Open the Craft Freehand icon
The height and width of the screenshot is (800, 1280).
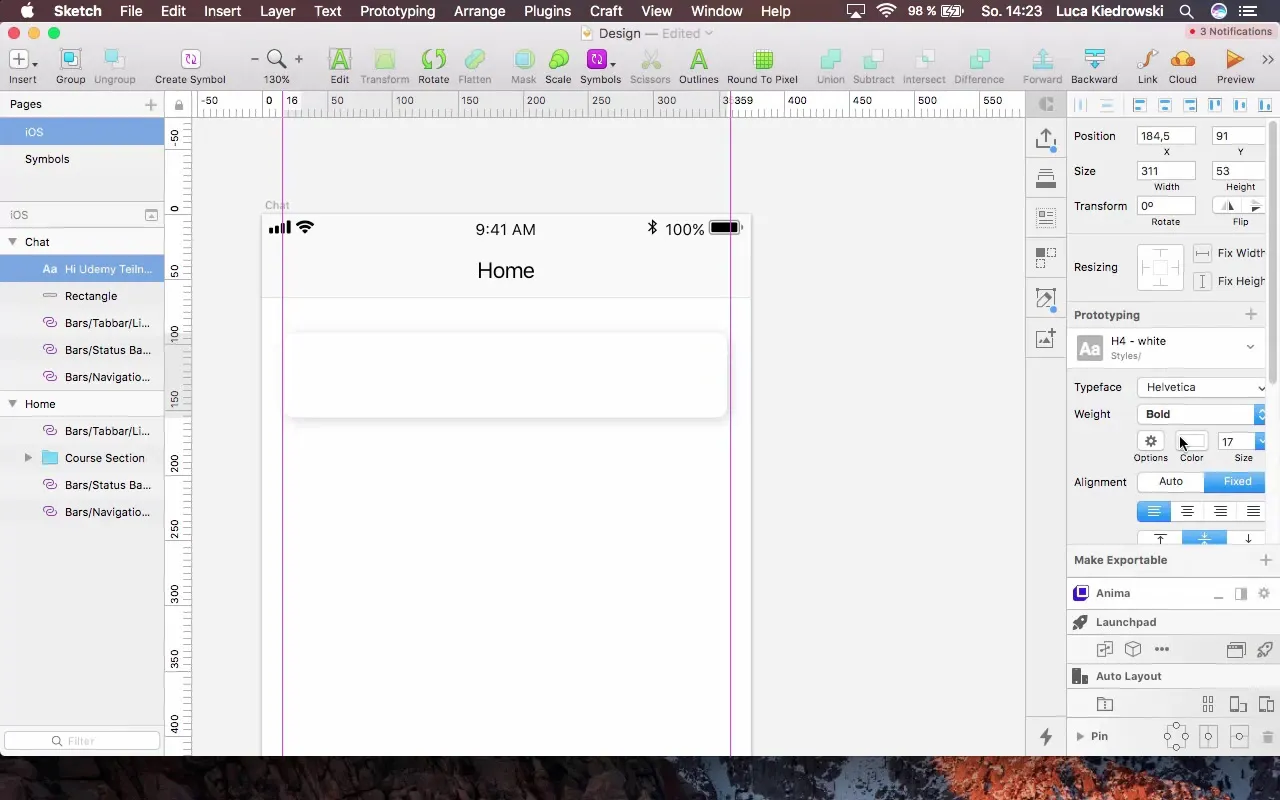[1046, 298]
